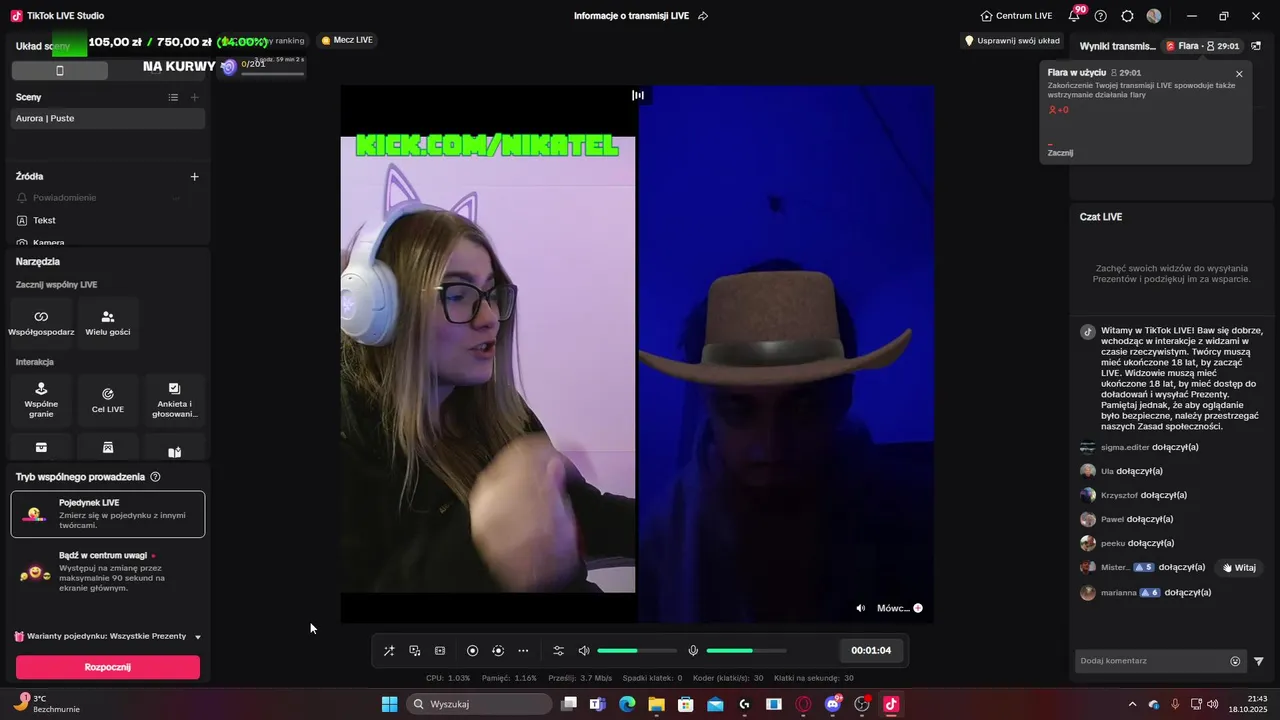Click the Wyszukaj taskbar search box
The image size is (1280, 720).
479,704
